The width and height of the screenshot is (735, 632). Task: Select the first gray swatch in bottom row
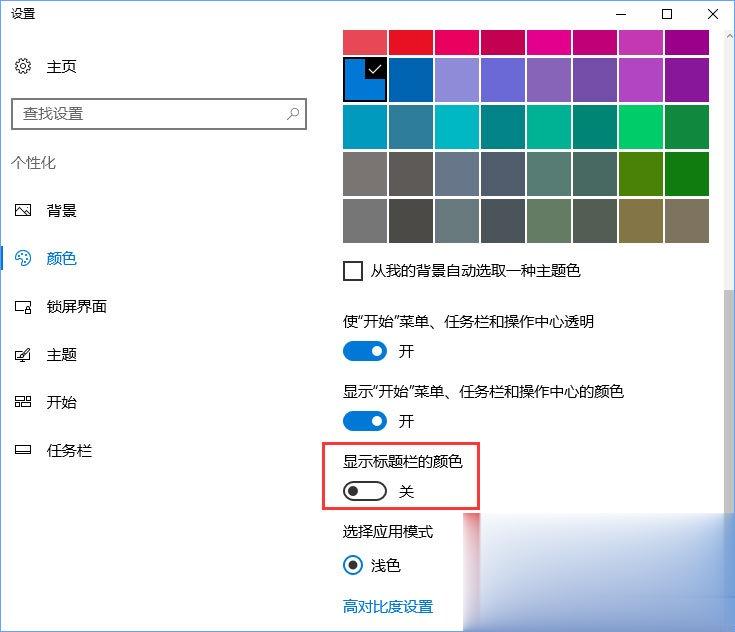pos(365,221)
